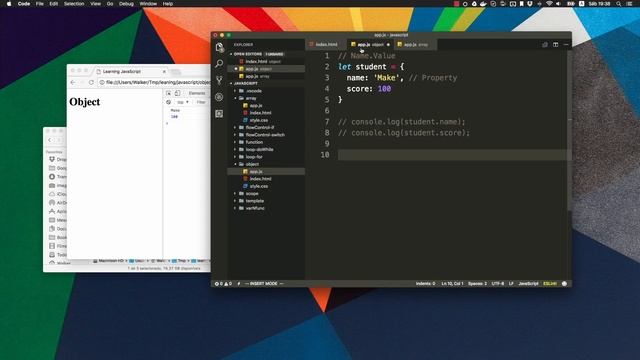The height and width of the screenshot is (360, 640).
Task: Click the split editor icon in VS Code
Action: (x=556, y=44)
